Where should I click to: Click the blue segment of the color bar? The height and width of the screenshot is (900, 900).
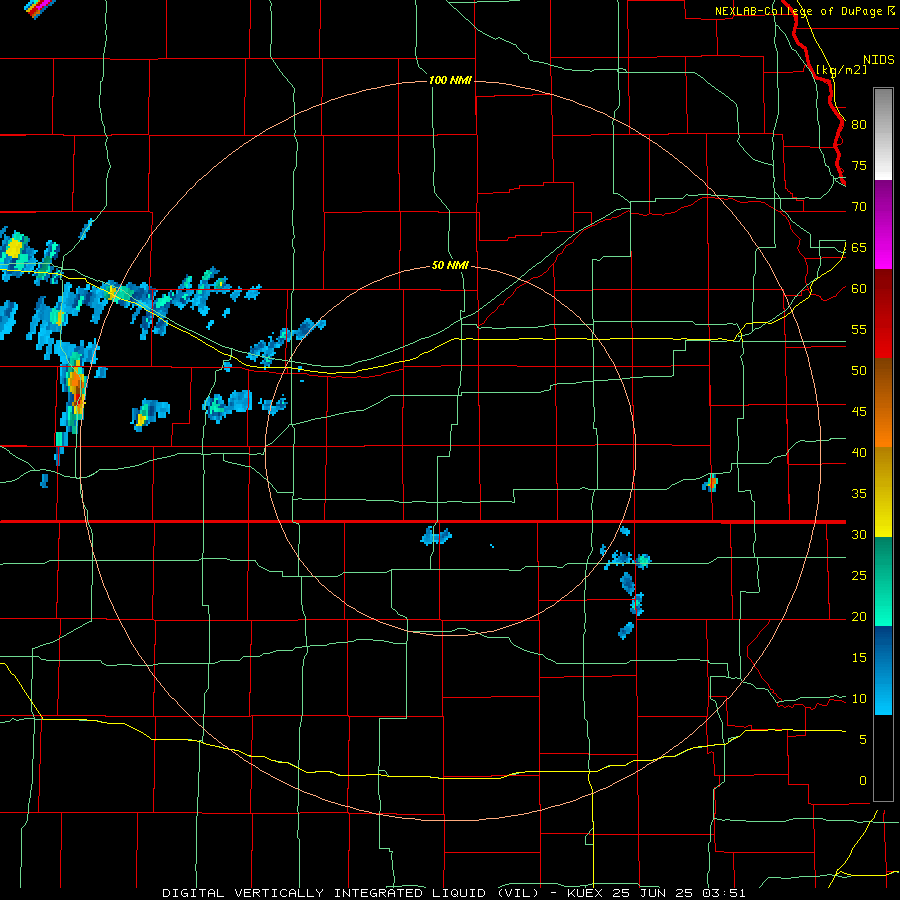[x=883, y=670]
